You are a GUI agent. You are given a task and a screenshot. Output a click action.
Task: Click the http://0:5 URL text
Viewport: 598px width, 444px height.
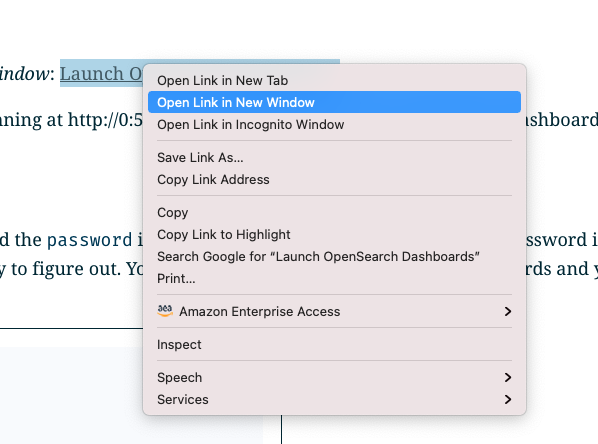[105, 120]
